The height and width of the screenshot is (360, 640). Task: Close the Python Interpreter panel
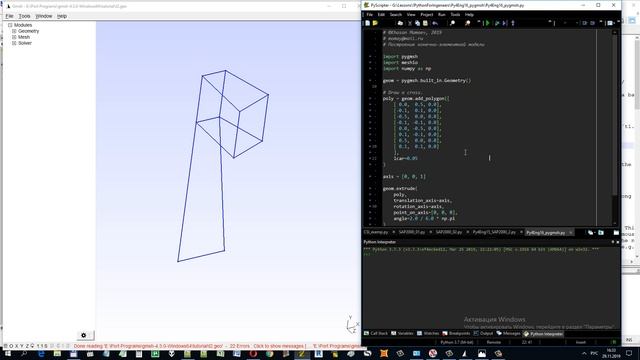(x=617, y=242)
